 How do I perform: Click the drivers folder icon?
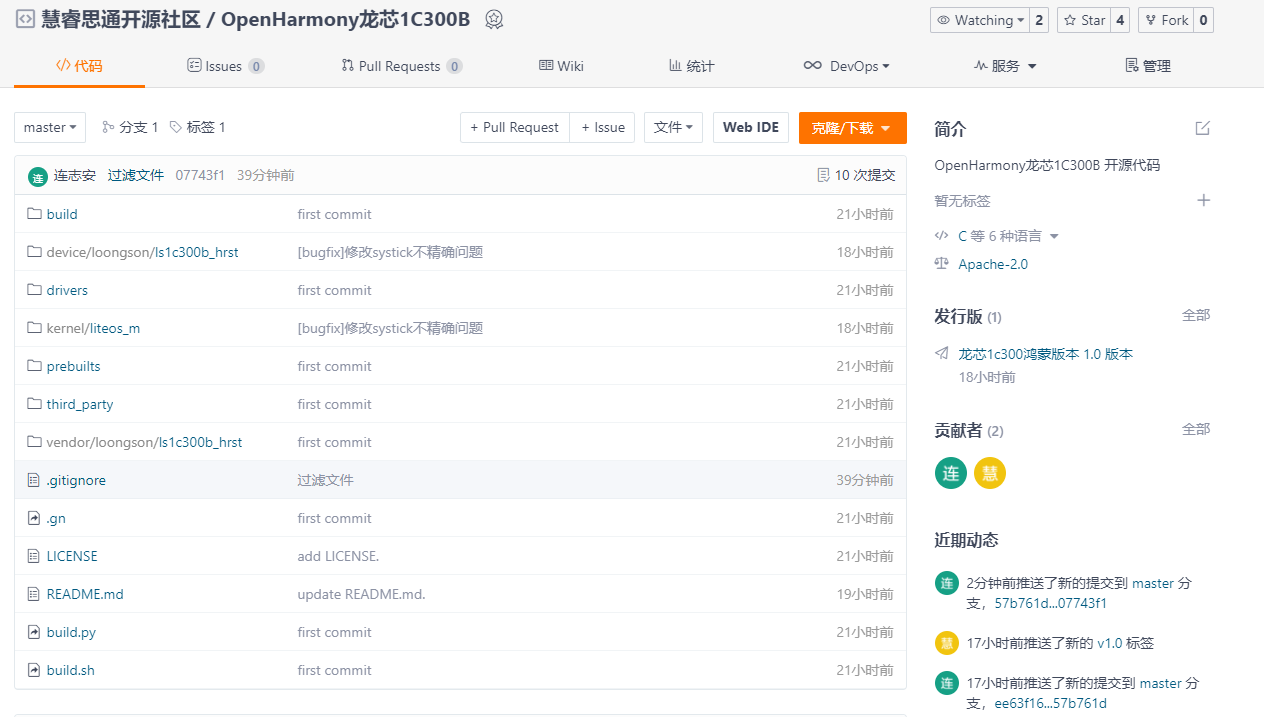34,290
